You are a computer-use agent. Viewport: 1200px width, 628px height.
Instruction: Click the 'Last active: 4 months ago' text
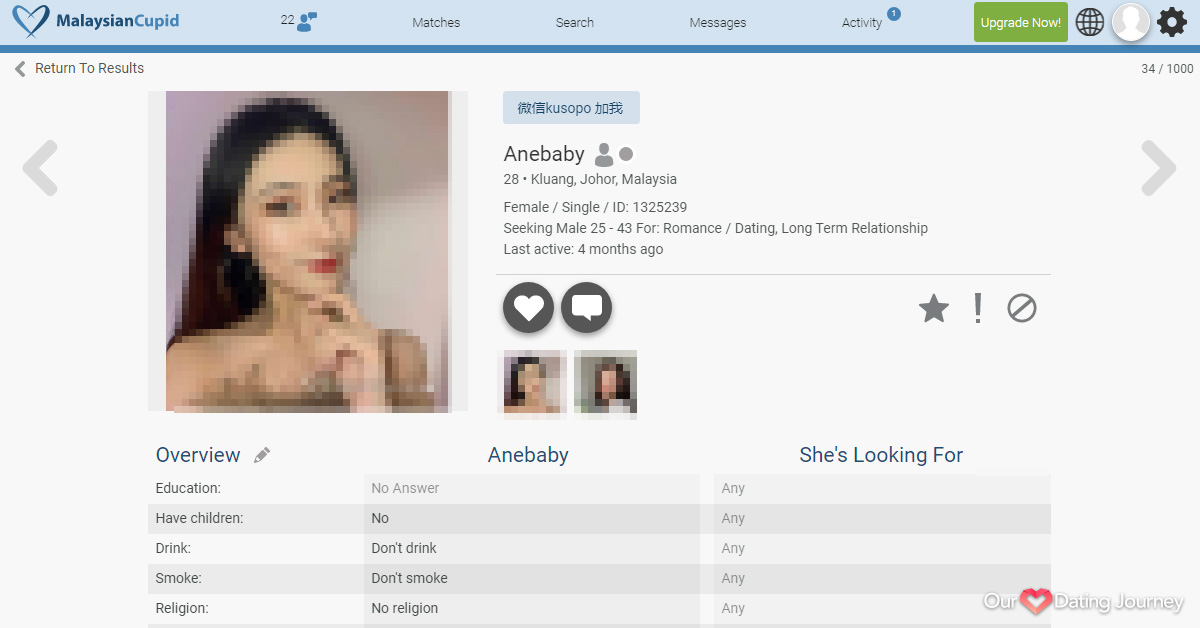coord(583,249)
